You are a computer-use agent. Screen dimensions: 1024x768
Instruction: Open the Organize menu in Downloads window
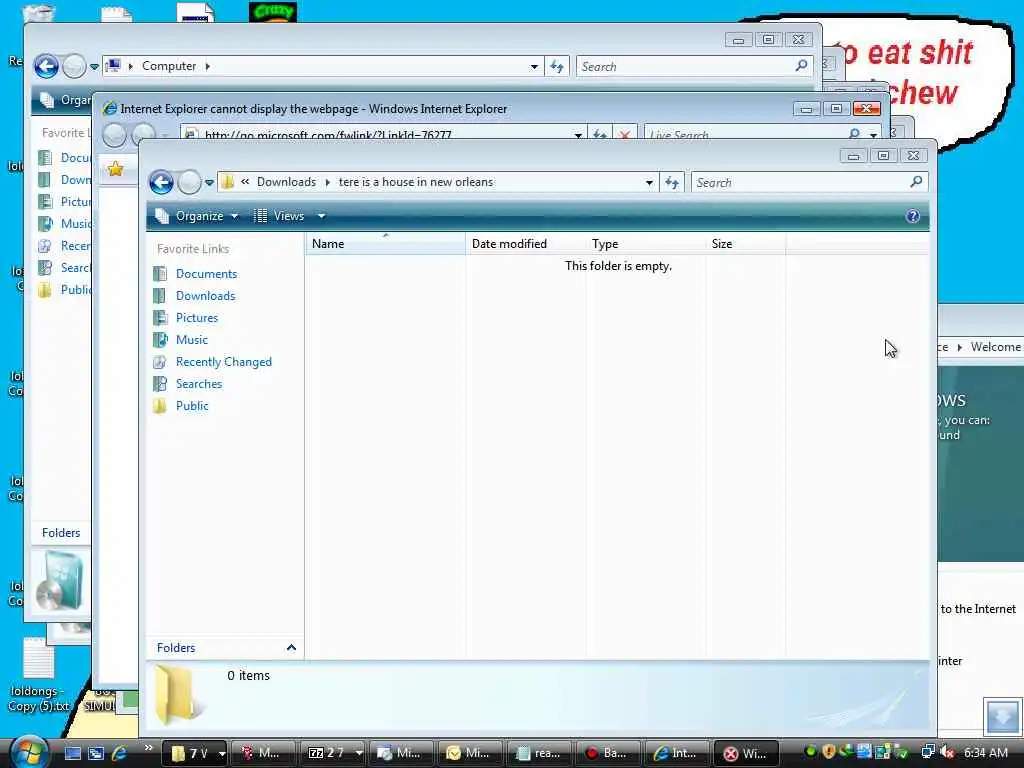pyautogui.click(x=197, y=216)
